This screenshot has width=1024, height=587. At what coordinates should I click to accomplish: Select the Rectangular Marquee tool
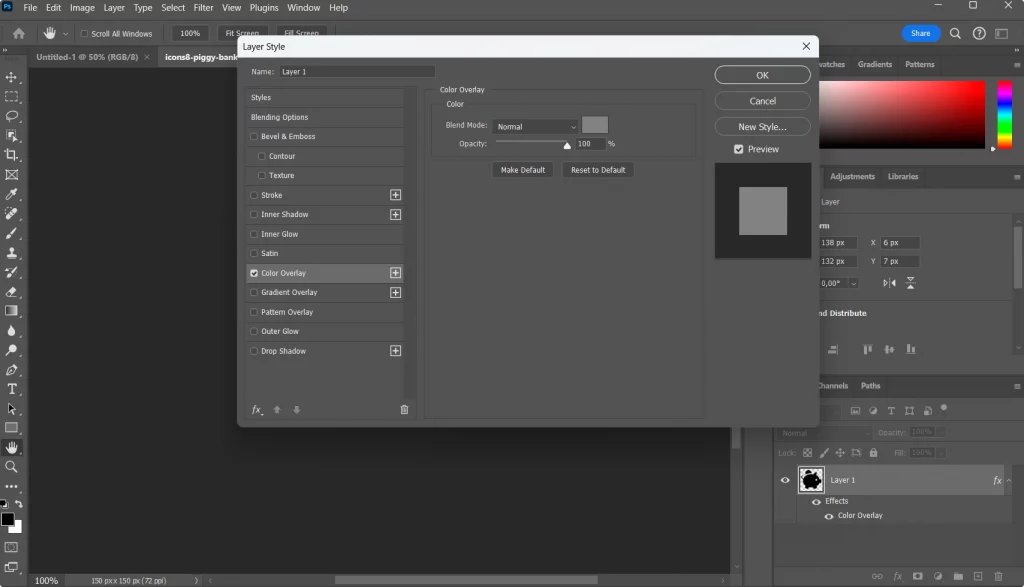(12, 97)
